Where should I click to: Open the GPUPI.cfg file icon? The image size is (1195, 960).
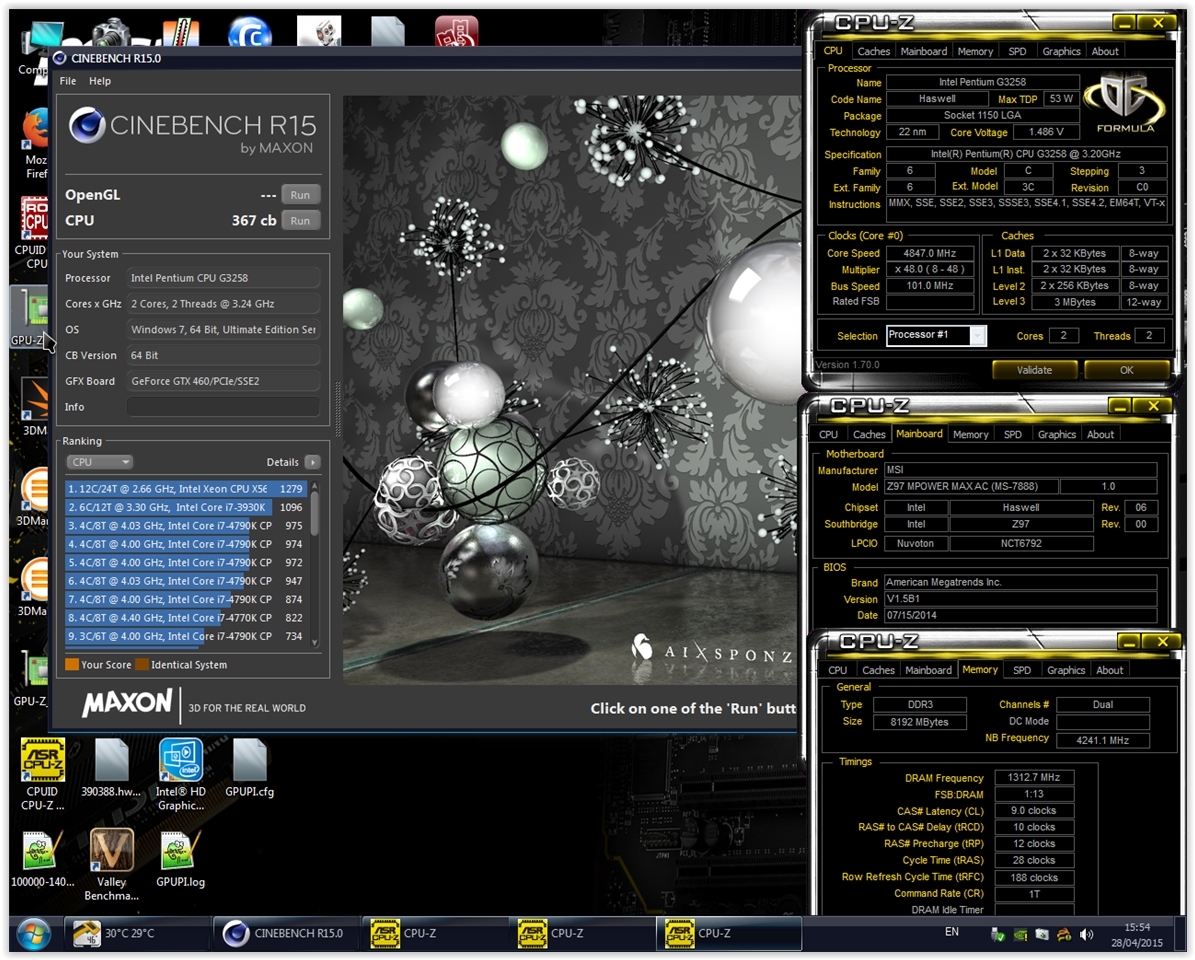coord(249,768)
